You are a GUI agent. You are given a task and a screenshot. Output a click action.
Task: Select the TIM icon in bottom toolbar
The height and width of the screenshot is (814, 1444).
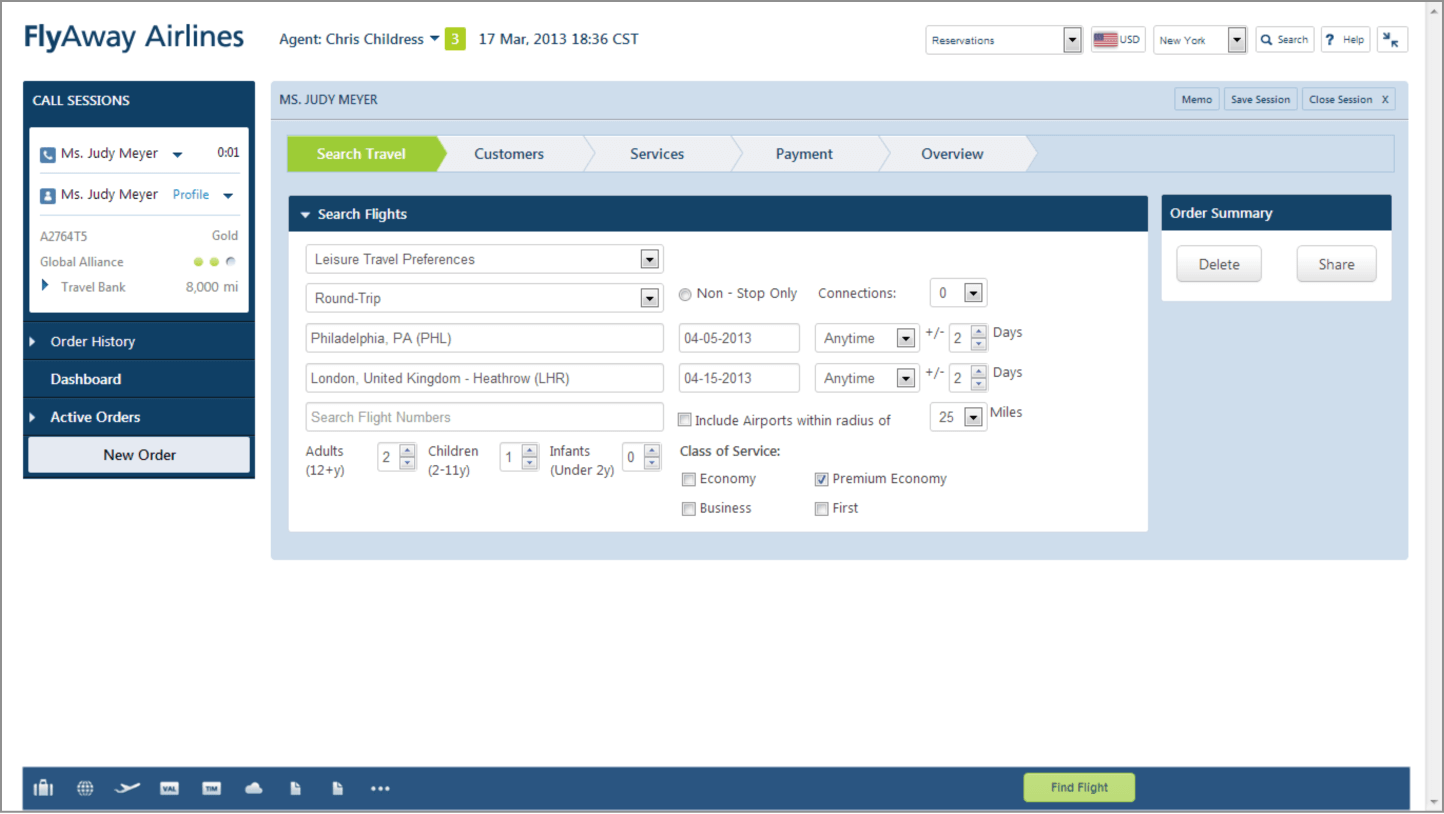tap(211, 788)
